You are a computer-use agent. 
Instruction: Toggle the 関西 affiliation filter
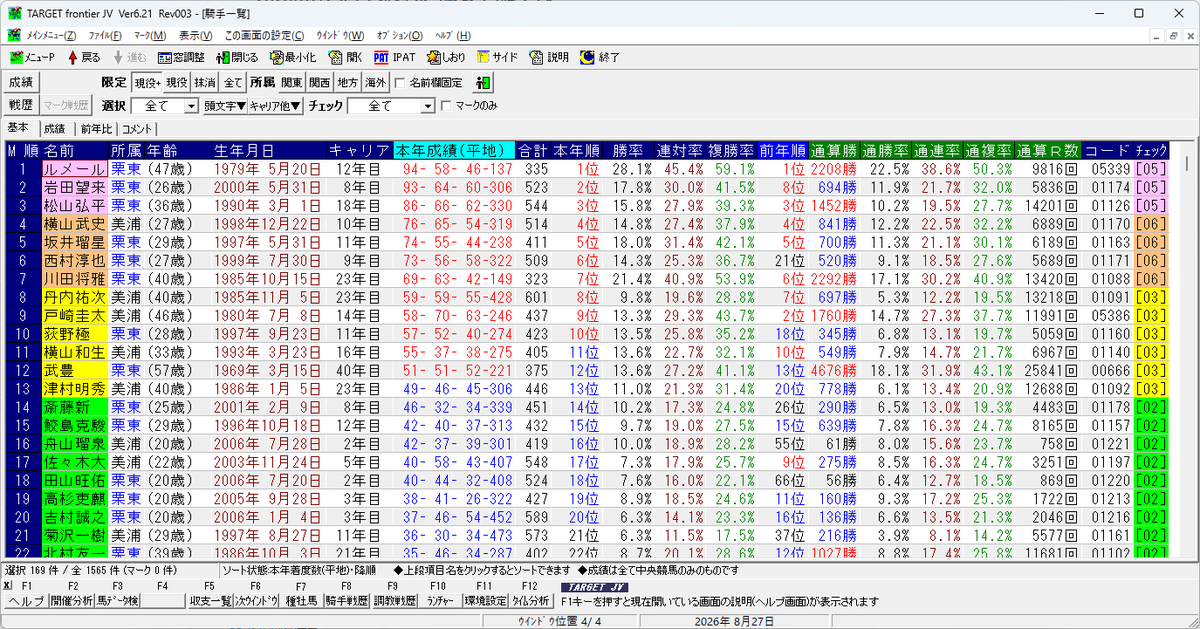319,82
